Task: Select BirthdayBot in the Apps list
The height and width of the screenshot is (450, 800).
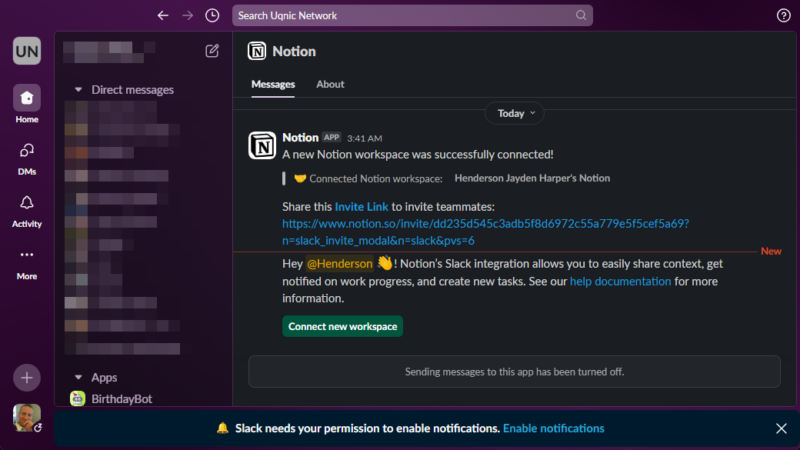Action: (121, 398)
